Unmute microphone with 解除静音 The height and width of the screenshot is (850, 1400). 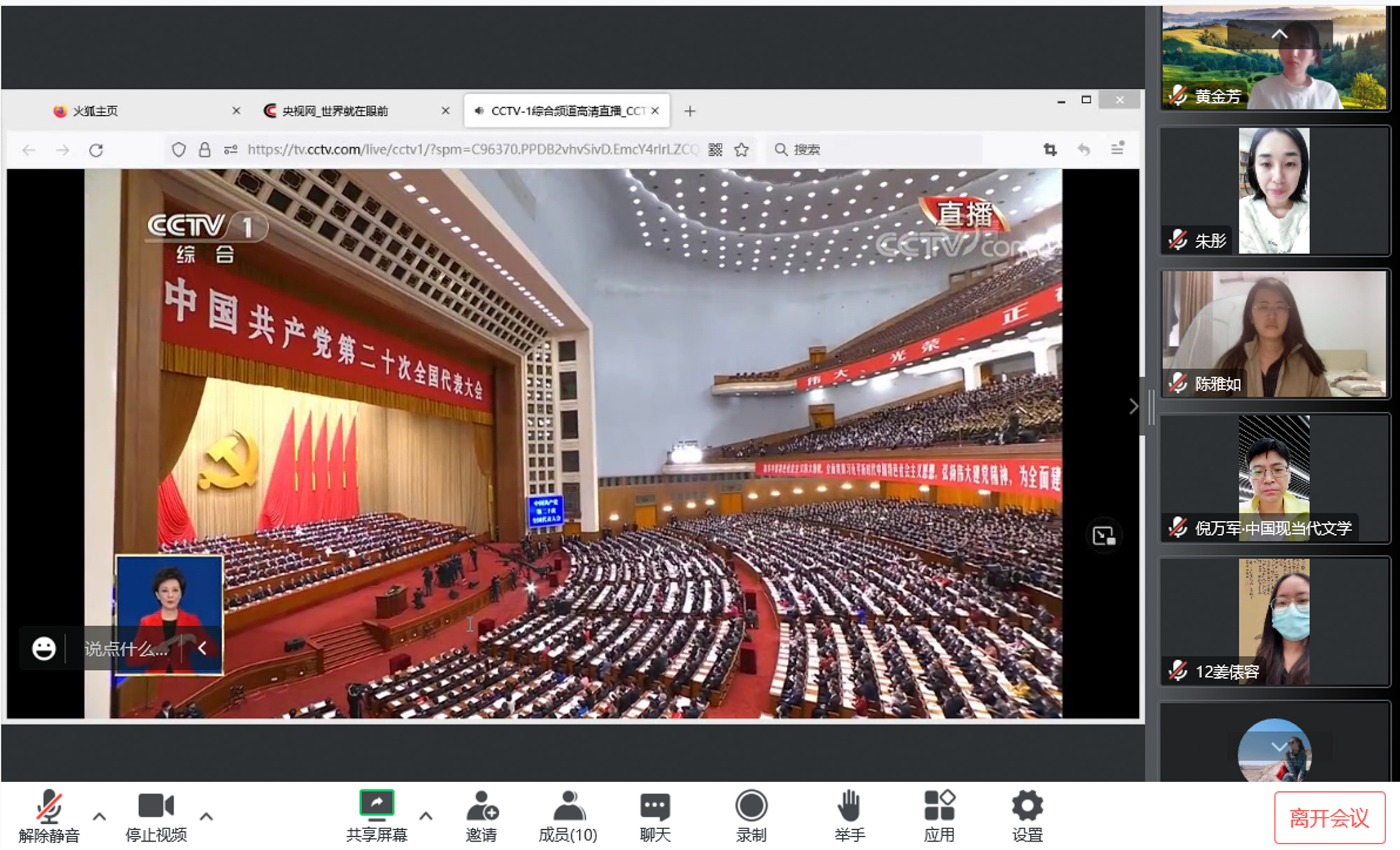point(49,807)
